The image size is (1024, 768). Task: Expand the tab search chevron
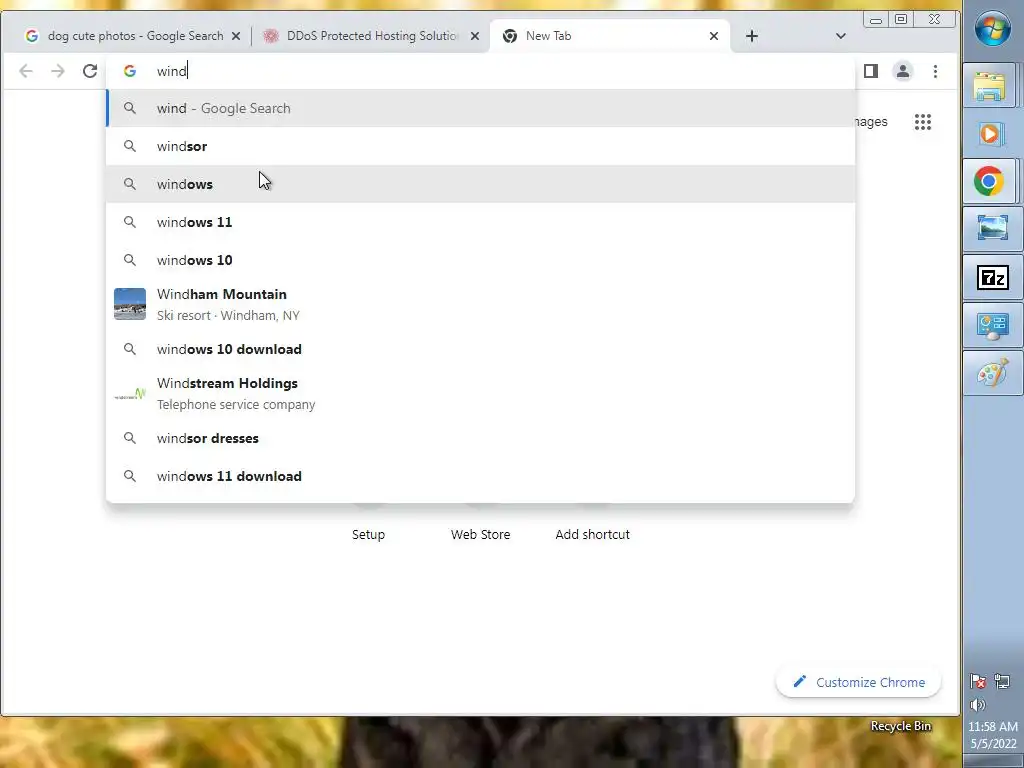(x=840, y=36)
